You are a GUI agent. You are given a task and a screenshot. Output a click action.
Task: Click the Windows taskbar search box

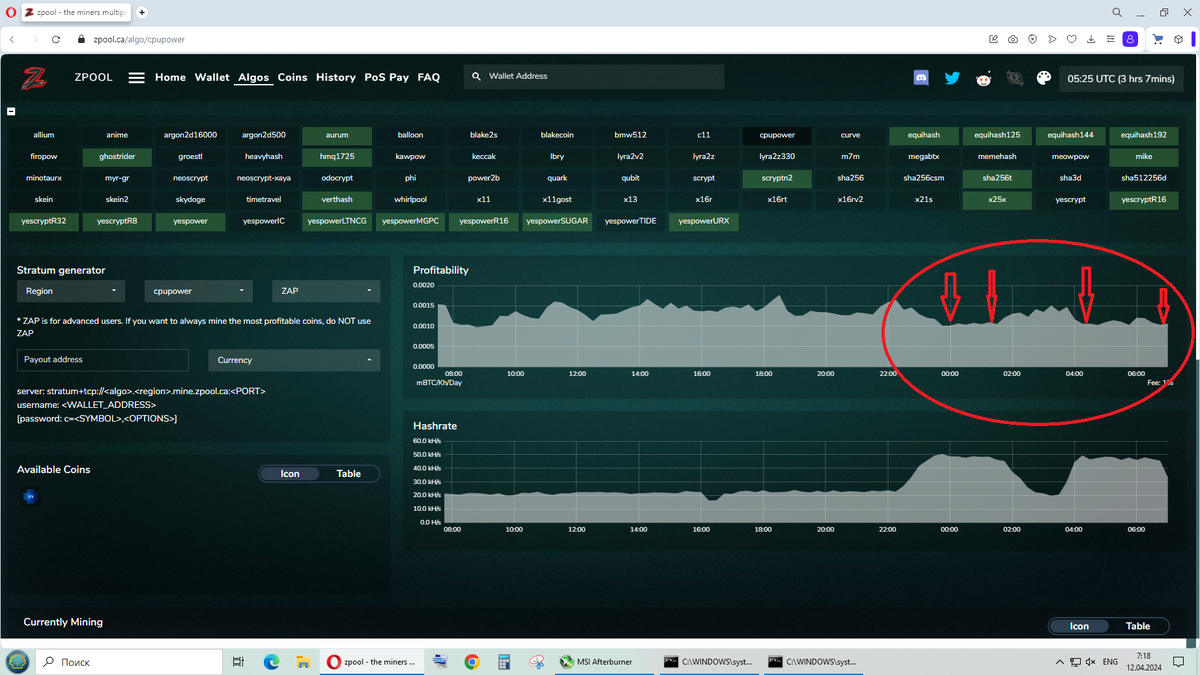tap(129, 662)
